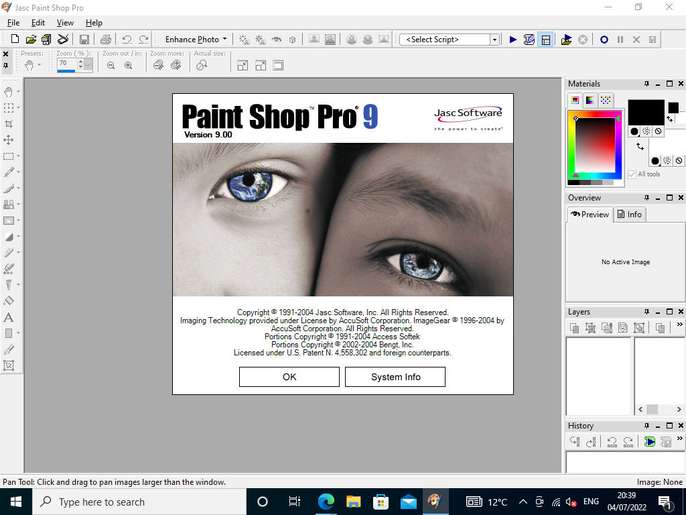Expand History palette toolbar overflow chevron
686x515 pixels.
click(x=679, y=438)
